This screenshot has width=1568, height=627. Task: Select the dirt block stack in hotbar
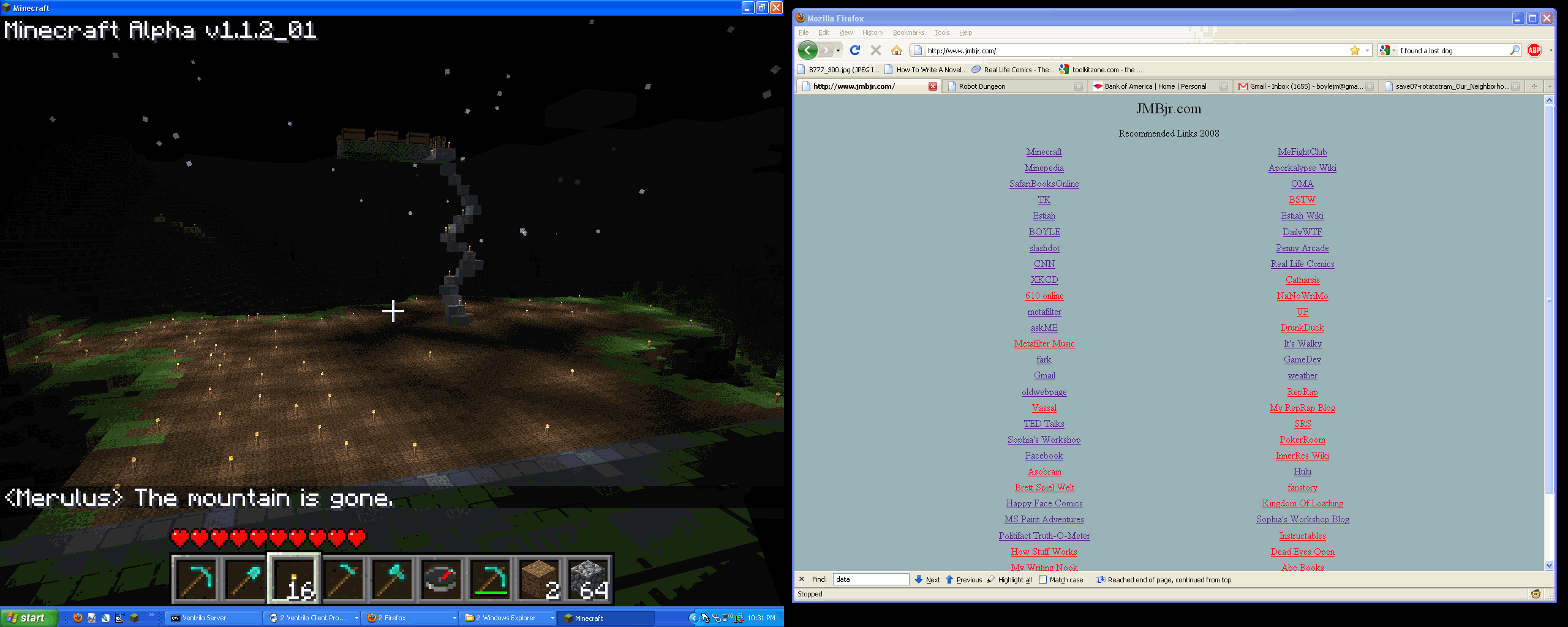539,579
